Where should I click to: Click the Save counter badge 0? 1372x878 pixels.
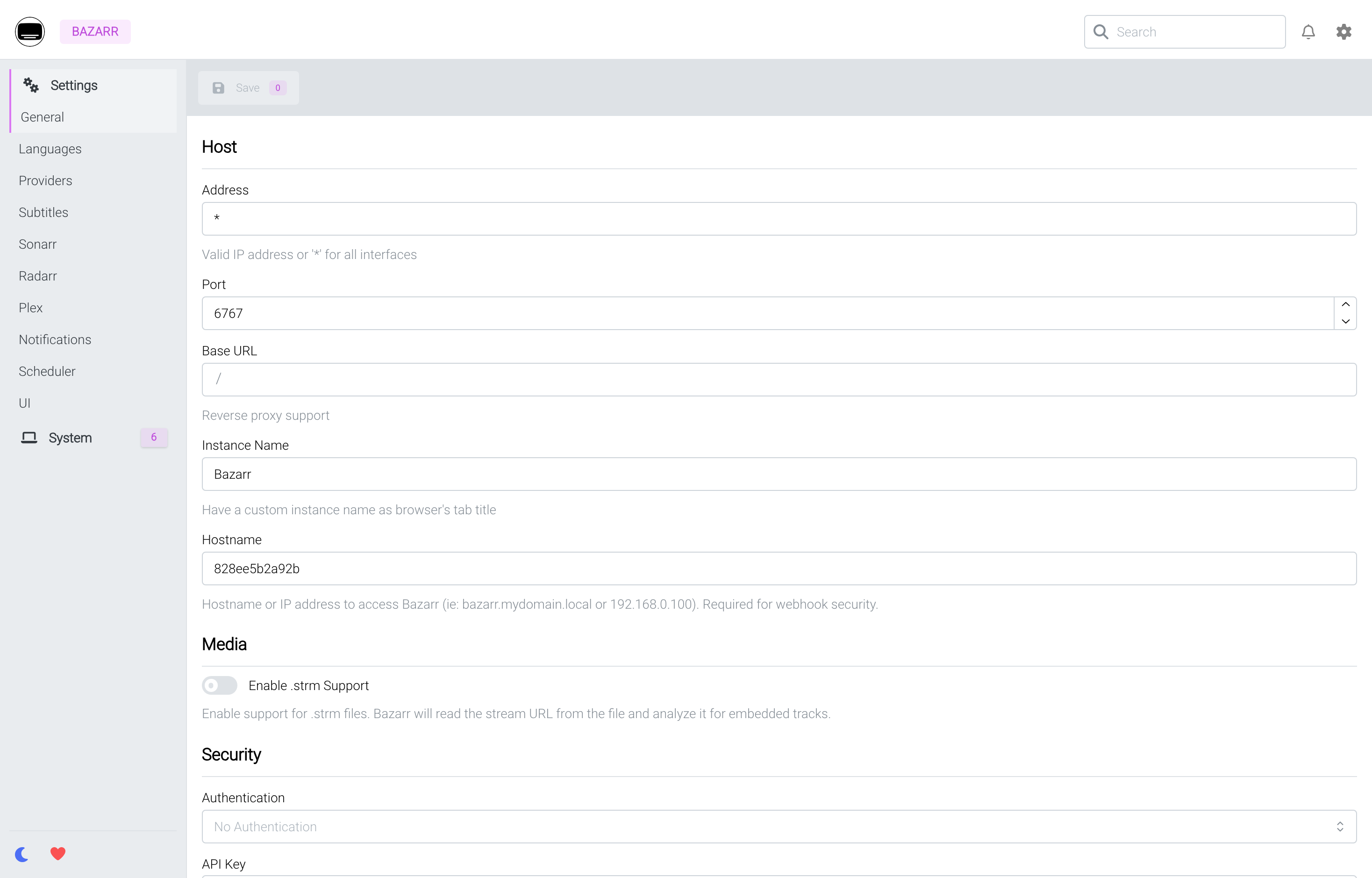coord(278,88)
